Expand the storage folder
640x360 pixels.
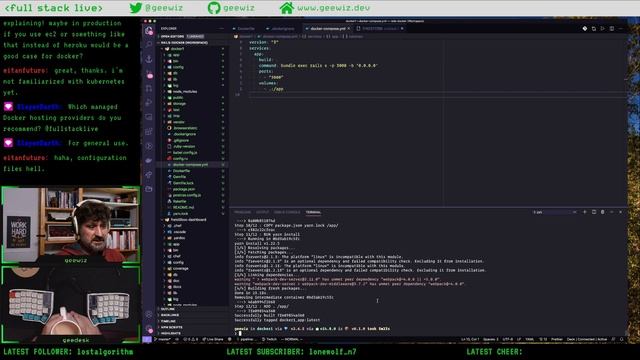192,104
